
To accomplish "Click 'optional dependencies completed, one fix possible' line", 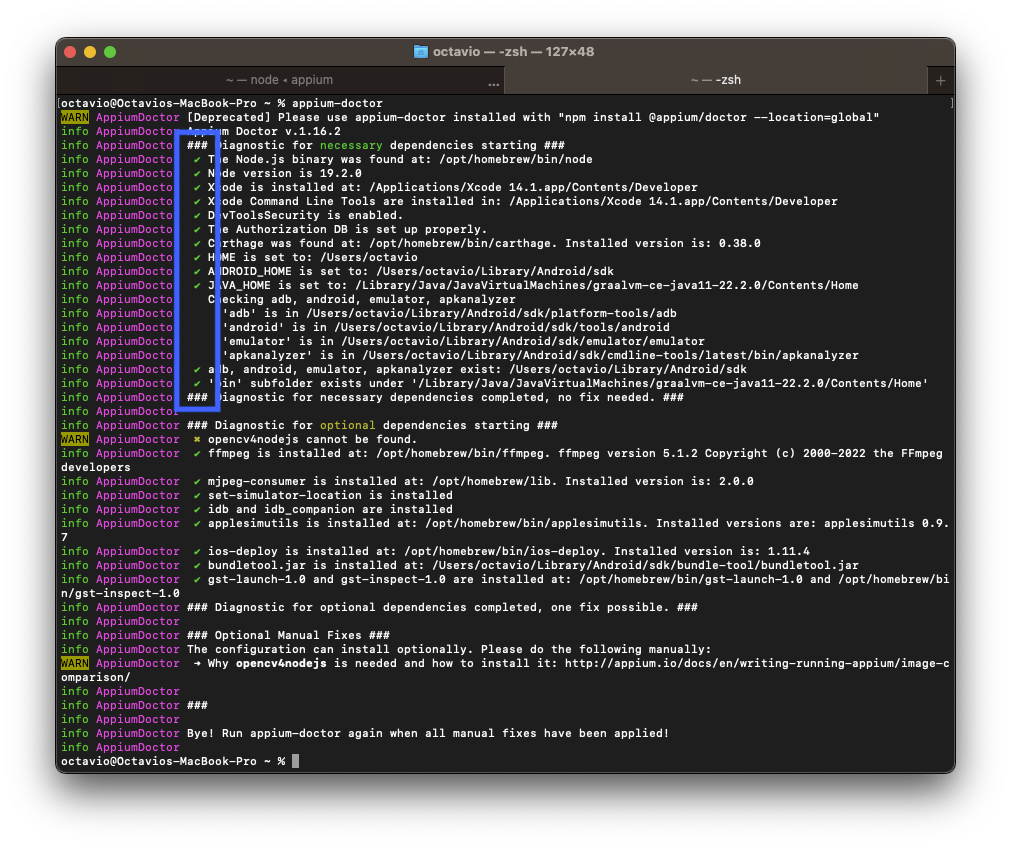I will pyautogui.click(x=442, y=607).
